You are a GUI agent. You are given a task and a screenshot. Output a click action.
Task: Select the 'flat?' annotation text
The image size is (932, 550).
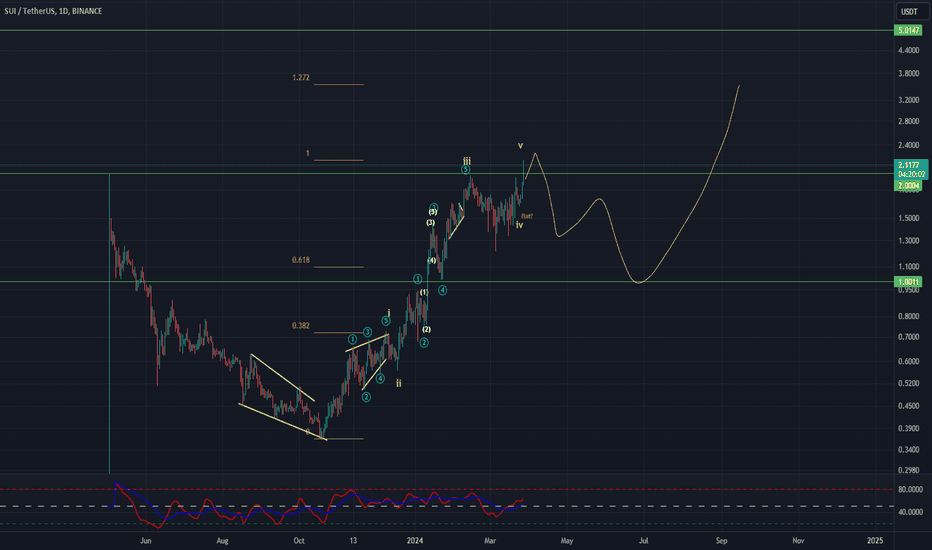(527, 216)
